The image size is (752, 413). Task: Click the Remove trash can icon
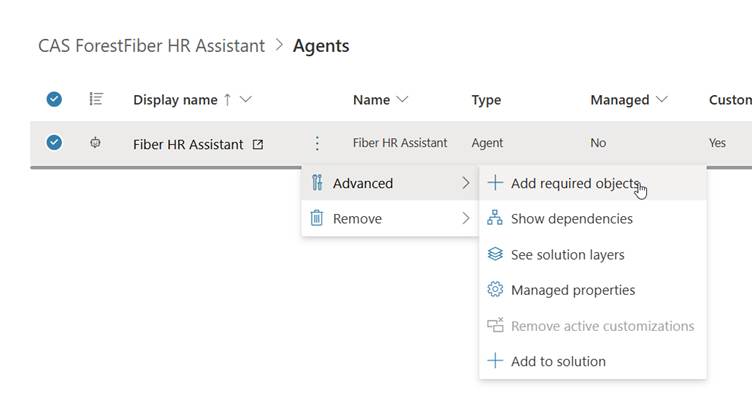pyautogui.click(x=317, y=218)
